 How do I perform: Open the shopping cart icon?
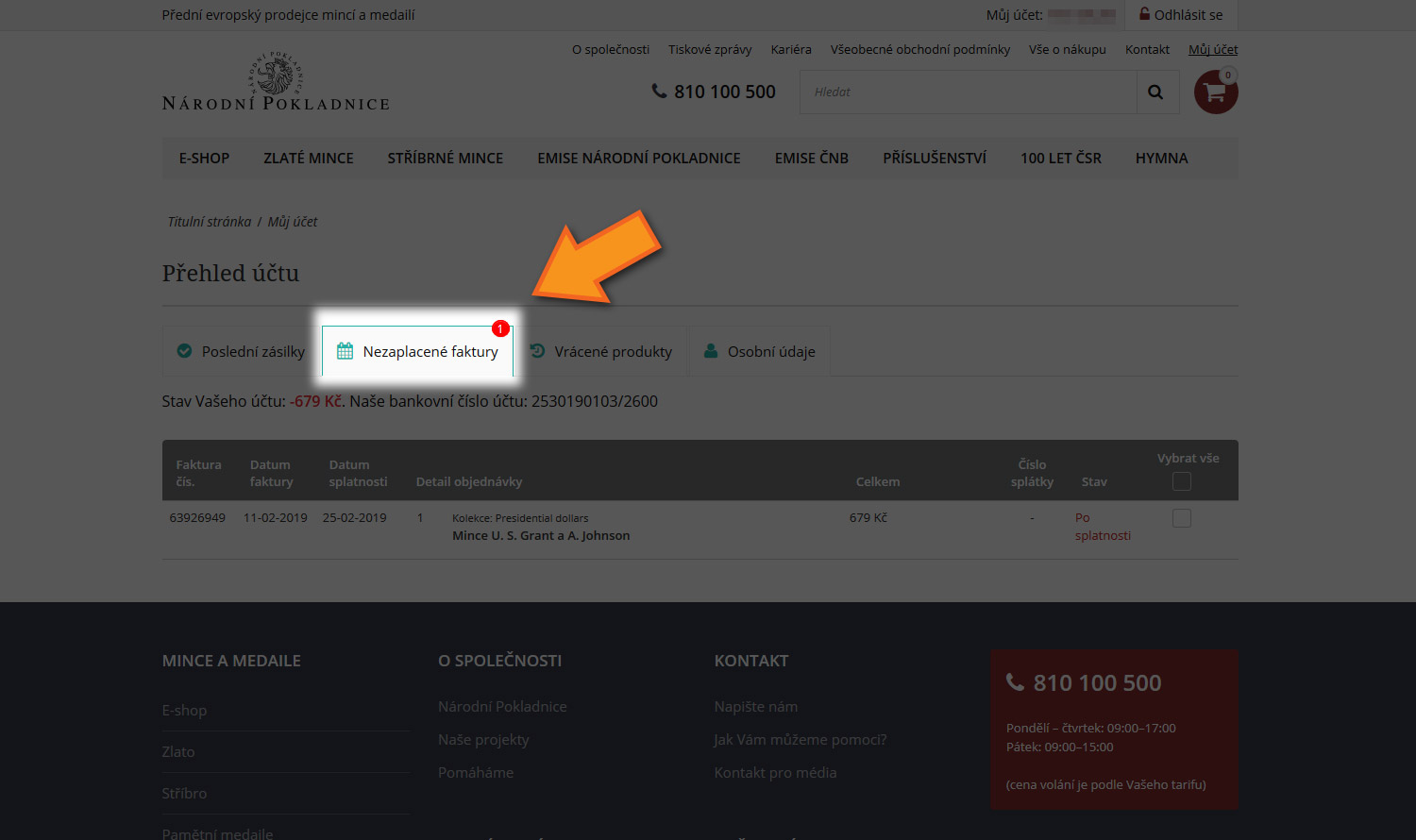(x=1216, y=92)
